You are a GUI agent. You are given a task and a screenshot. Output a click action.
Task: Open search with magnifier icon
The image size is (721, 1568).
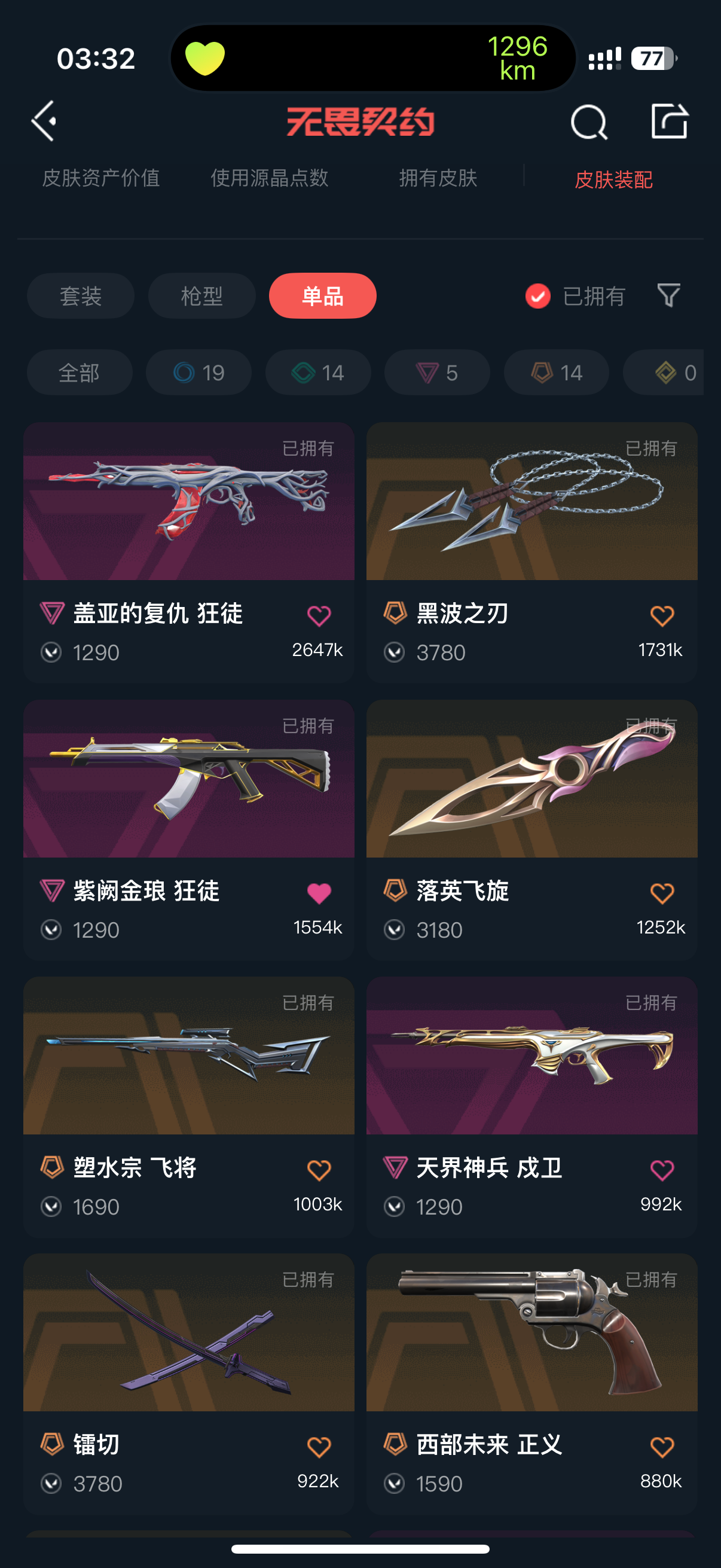point(588,122)
